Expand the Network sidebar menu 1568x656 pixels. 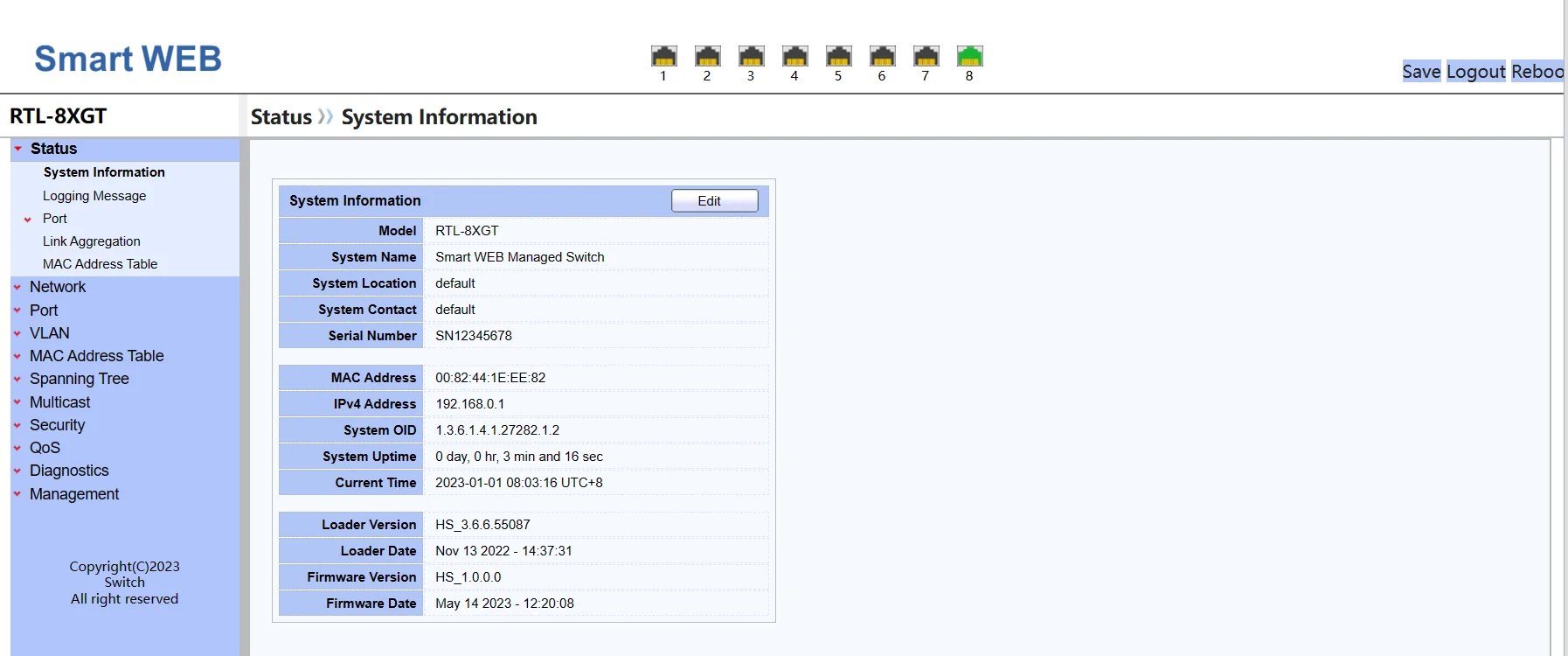[58, 287]
